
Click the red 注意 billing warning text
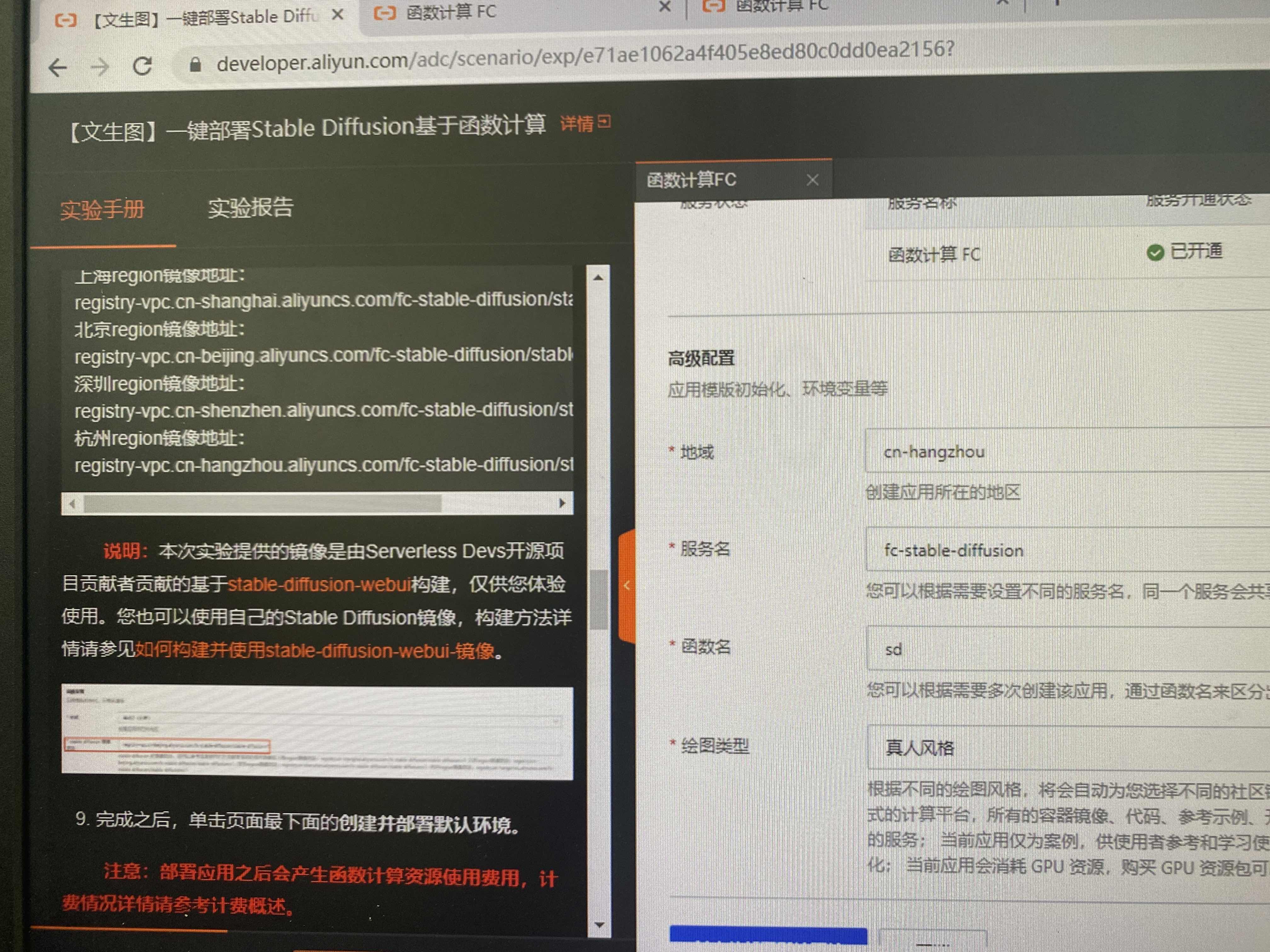coord(310,889)
